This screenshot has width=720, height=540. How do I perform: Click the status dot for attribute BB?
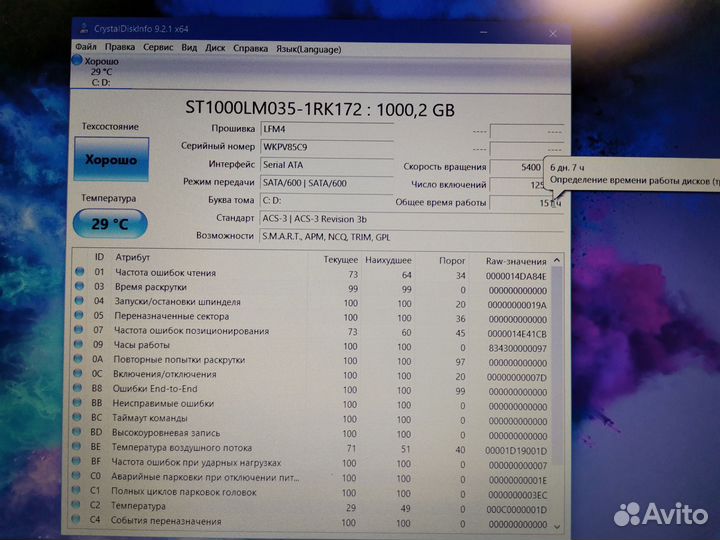point(77,403)
